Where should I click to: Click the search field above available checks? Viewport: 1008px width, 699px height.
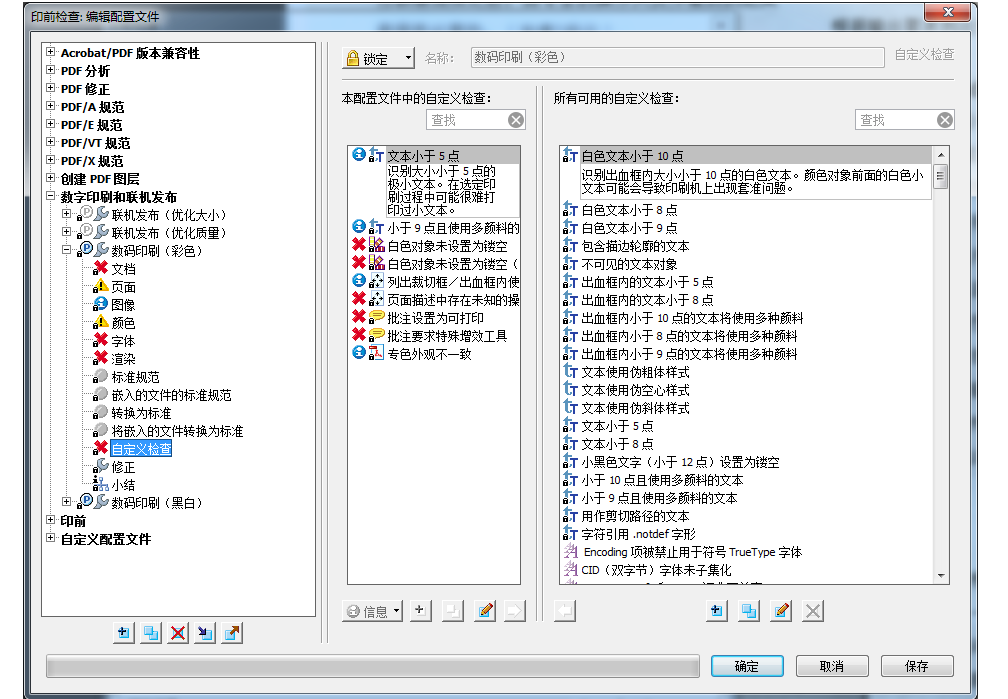[895, 120]
